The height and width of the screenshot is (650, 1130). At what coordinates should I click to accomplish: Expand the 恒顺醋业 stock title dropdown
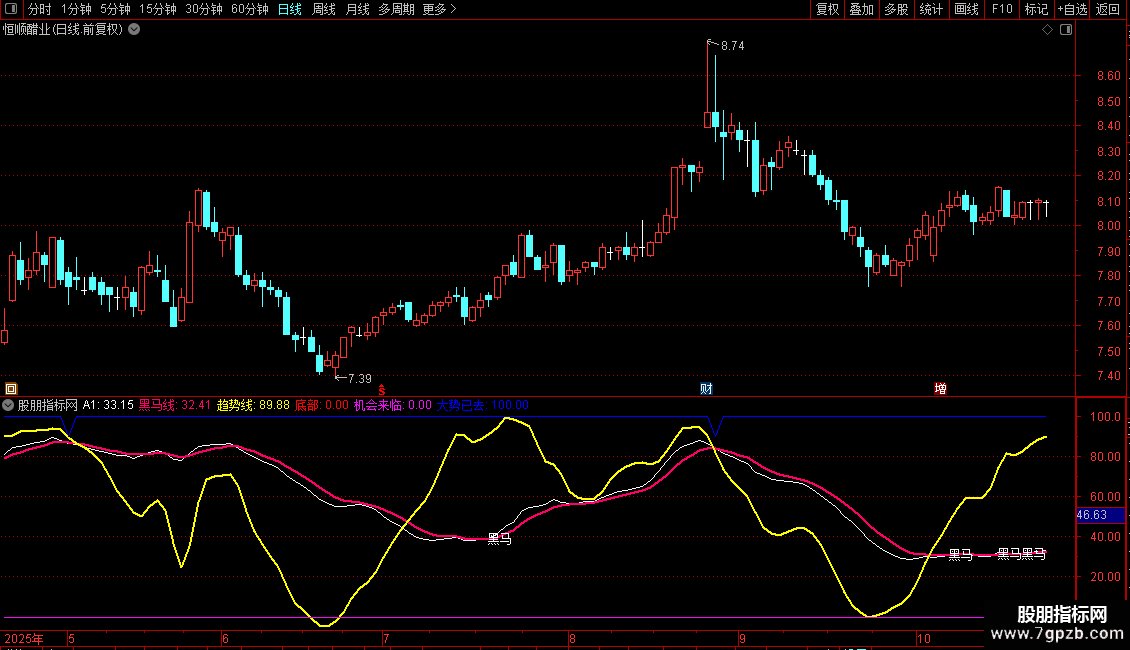(134, 29)
